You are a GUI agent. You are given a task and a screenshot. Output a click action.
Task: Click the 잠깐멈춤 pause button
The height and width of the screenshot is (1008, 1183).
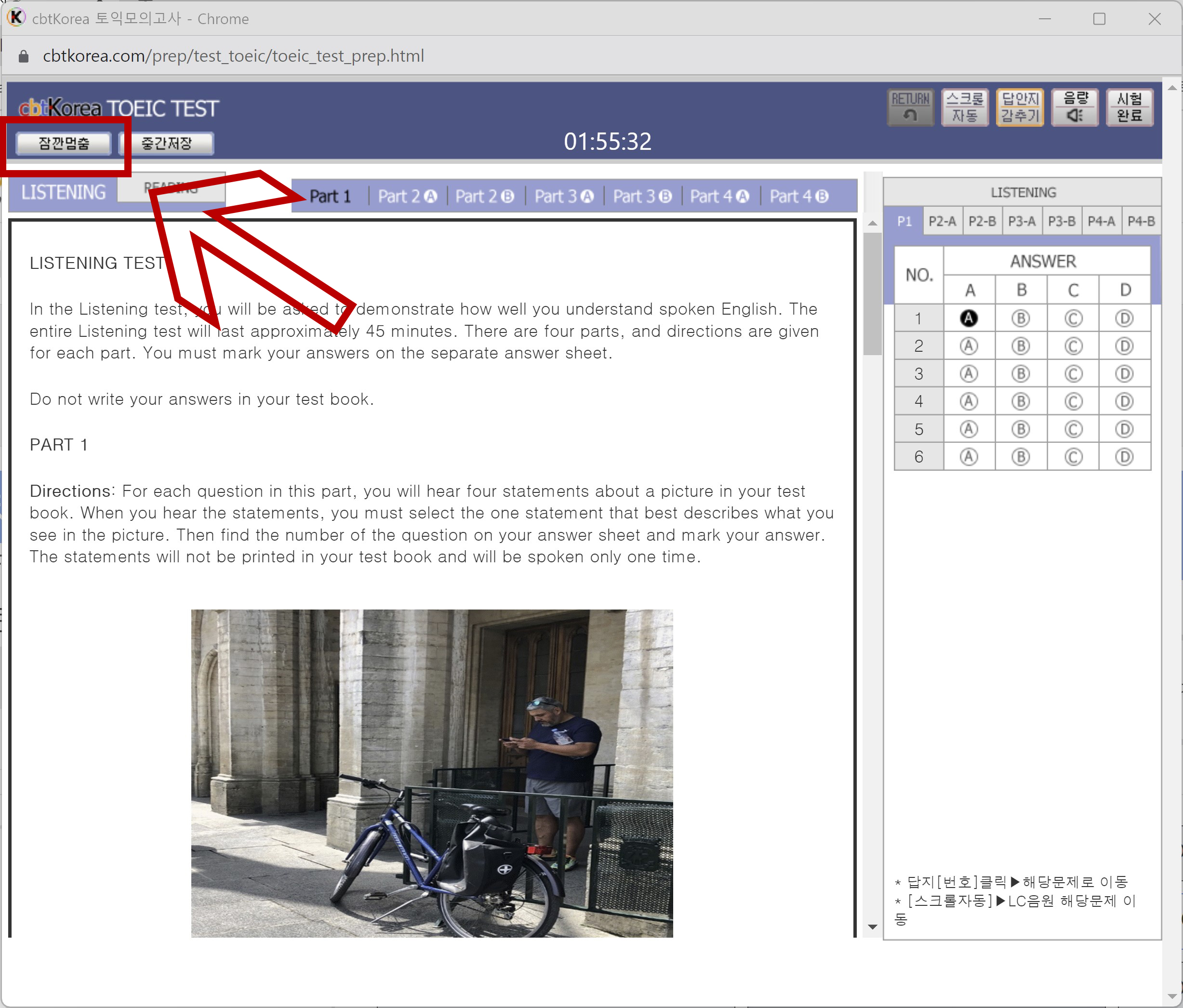tap(64, 143)
